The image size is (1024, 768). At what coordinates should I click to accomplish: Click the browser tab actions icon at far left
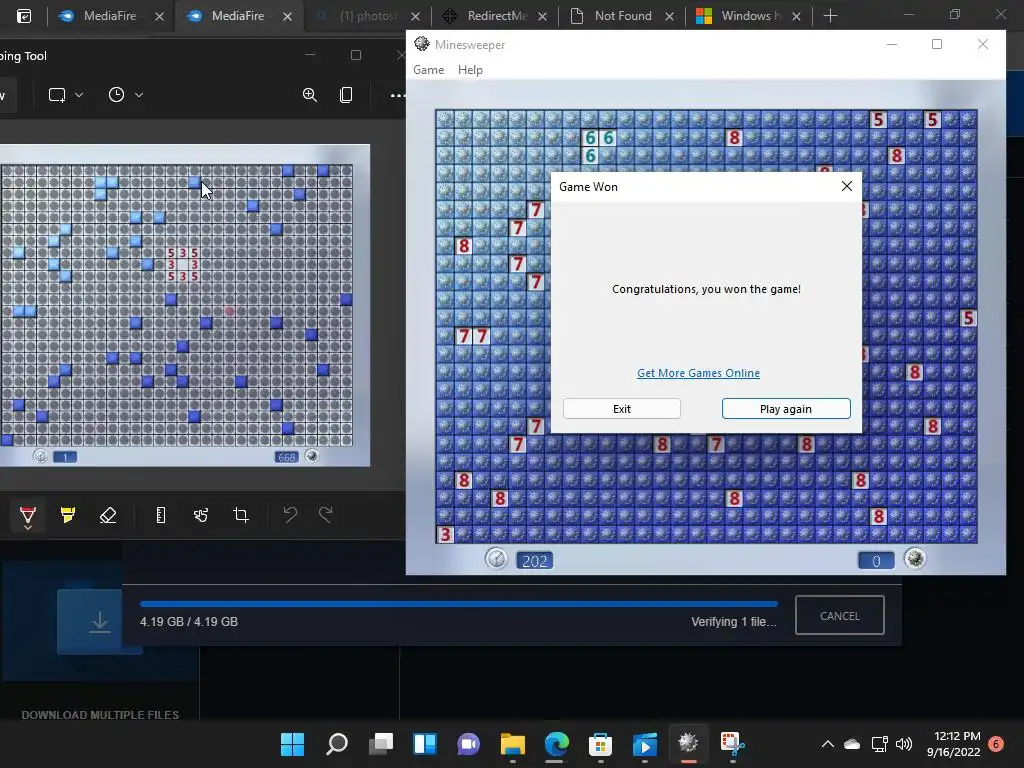click(x=24, y=16)
